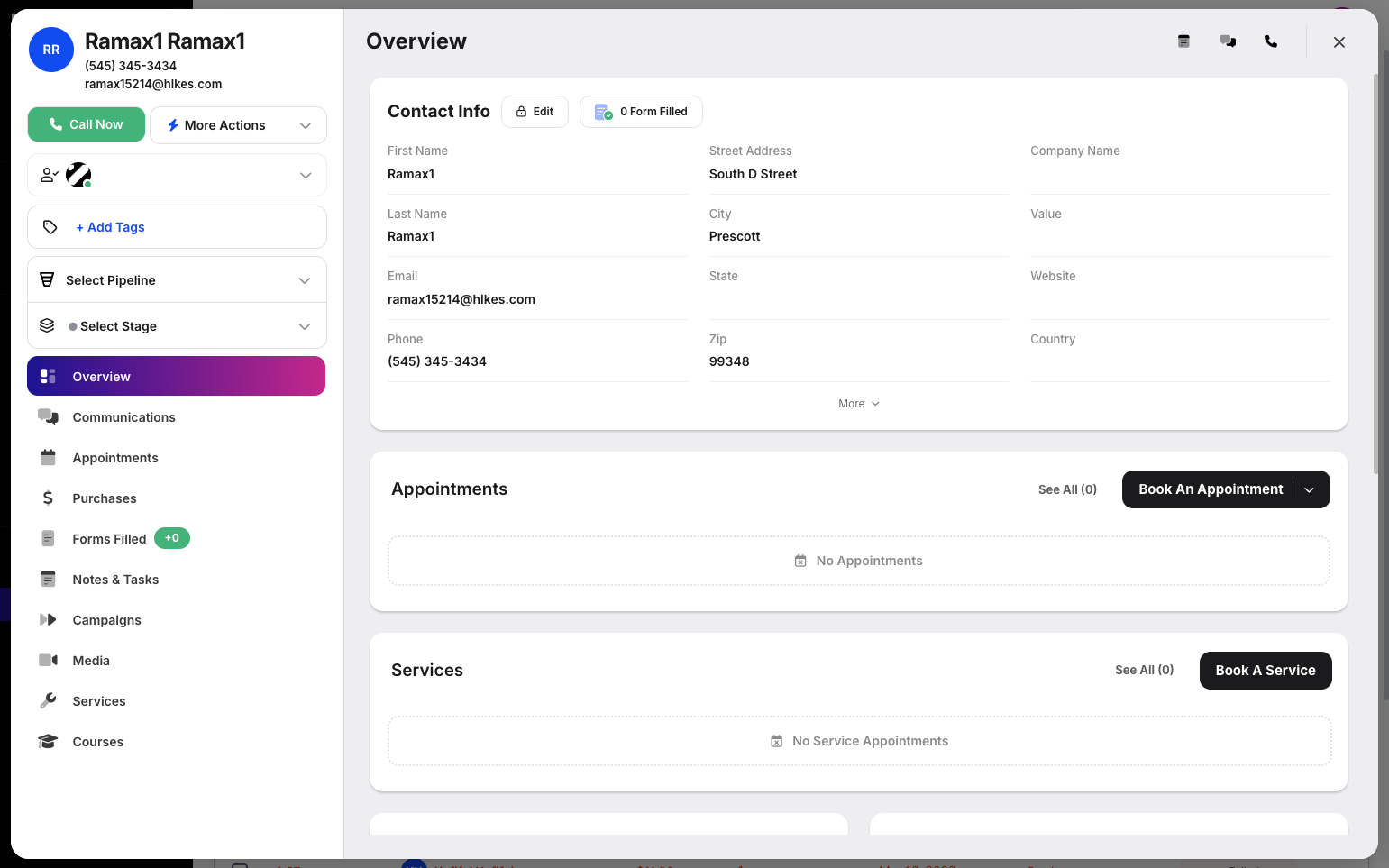The height and width of the screenshot is (868, 1389).
Task: Edit the Contact Info
Action: (535, 112)
